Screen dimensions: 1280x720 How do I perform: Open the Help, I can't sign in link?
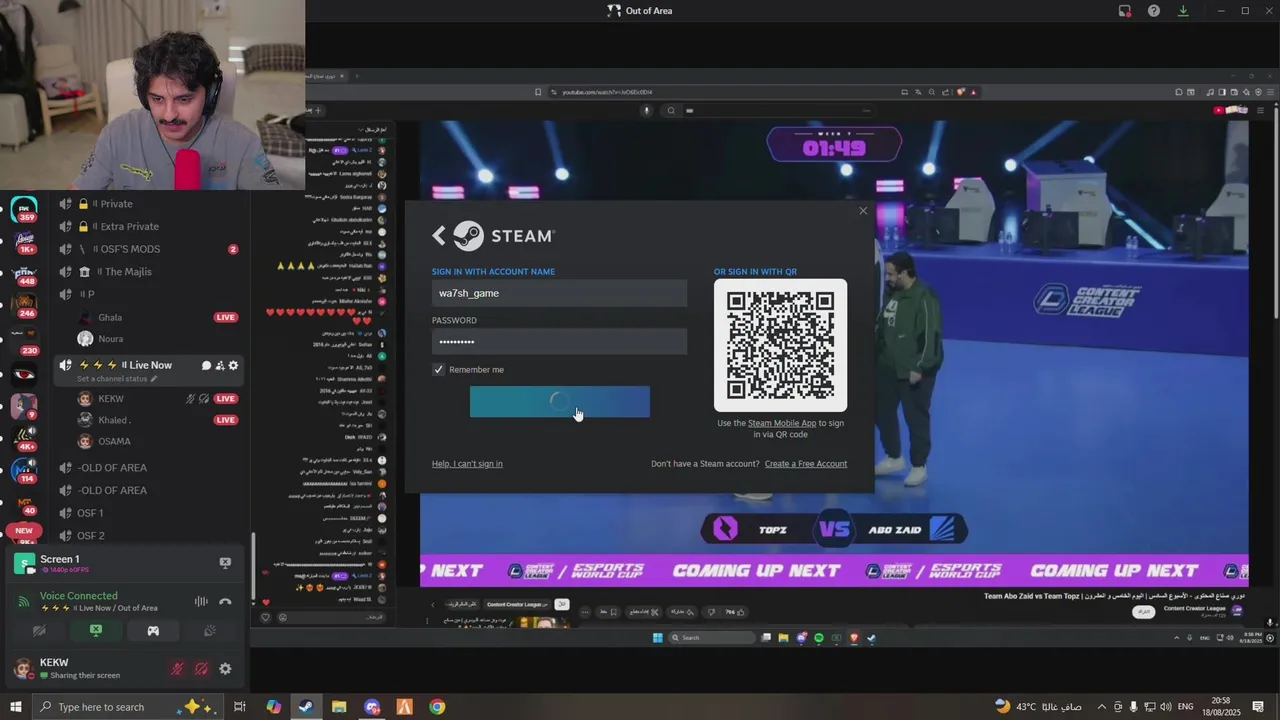[467, 464]
